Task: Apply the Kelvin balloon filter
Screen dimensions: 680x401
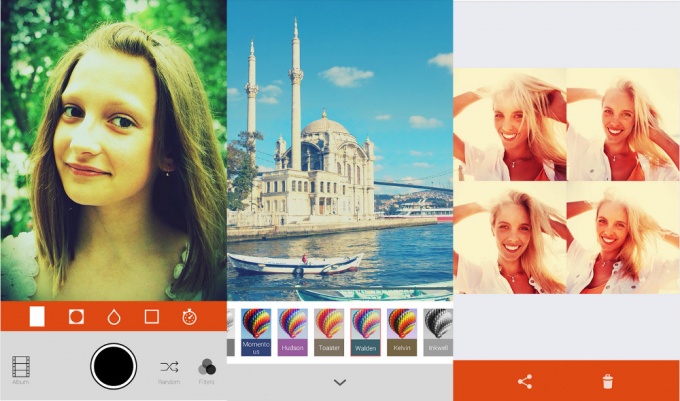Action: click(402, 332)
